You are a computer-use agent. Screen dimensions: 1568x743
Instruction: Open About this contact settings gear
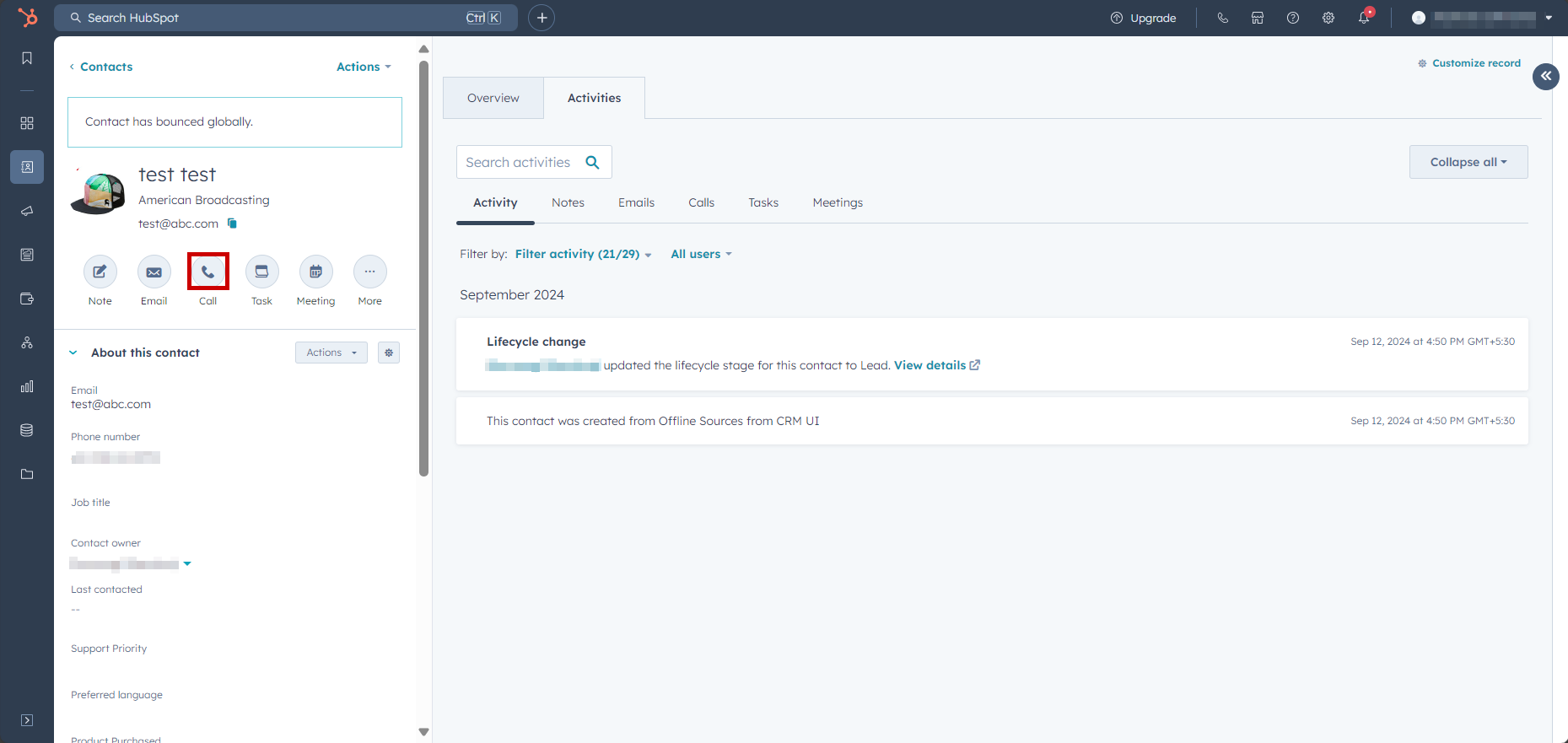389,353
